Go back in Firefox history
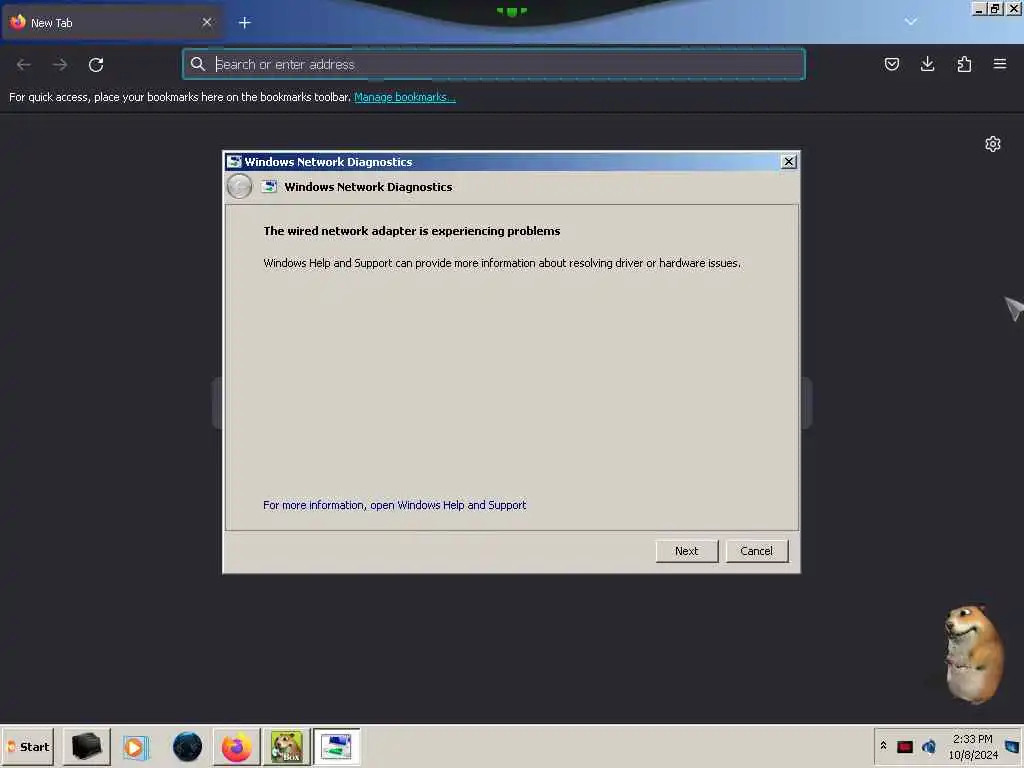Screen dimensions: 1024x768 click(24, 65)
